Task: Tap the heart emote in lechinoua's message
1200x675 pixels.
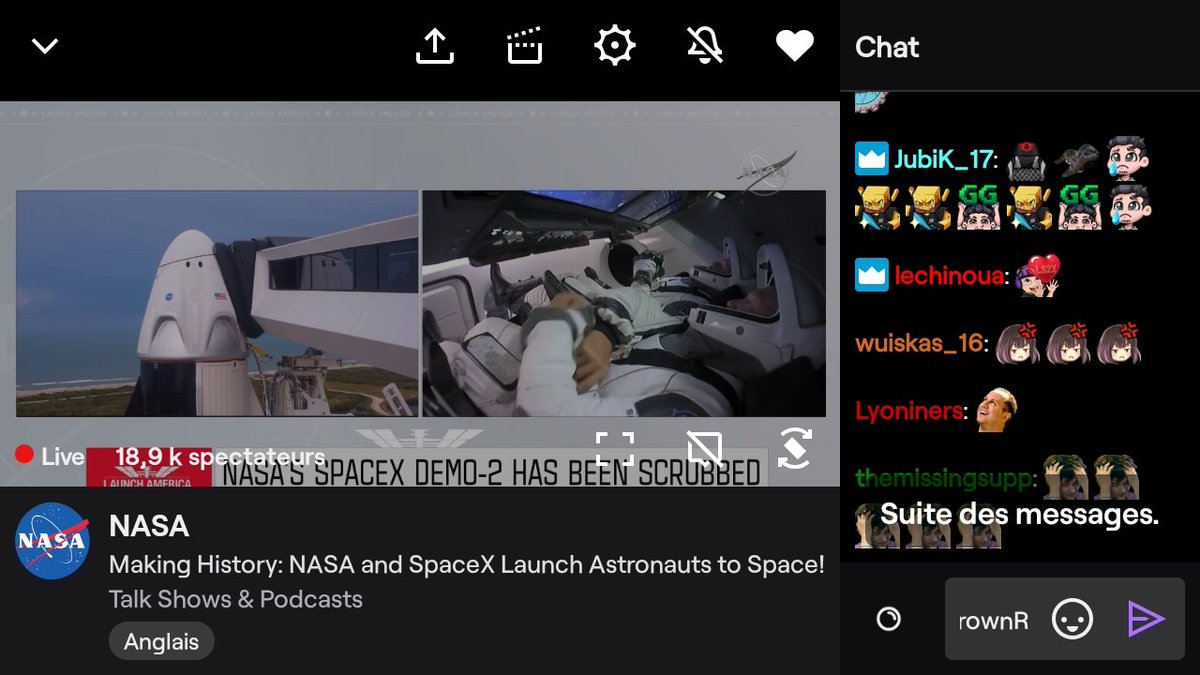Action: point(1038,275)
